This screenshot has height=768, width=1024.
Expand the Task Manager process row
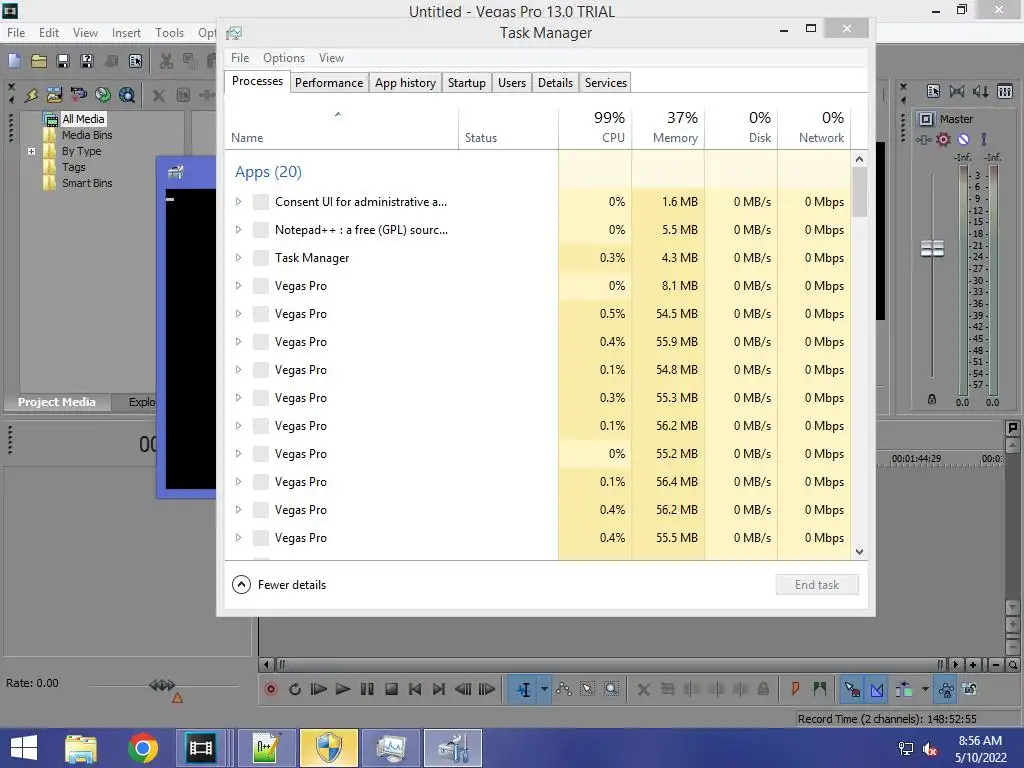[x=238, y=257]
